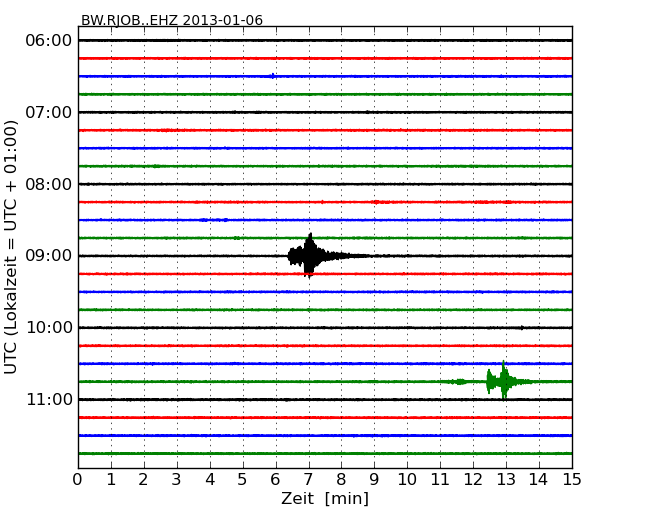This screenshot has width=650, height=520.
Task: Click x-axis tick label 9
Action: 374,480
